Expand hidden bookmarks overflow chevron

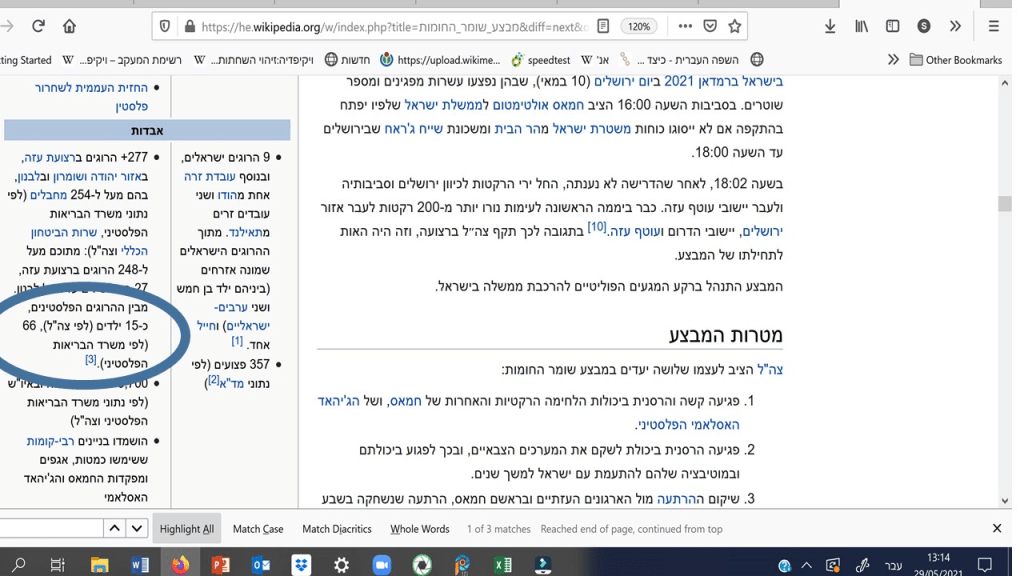click(x=893, y=60)
